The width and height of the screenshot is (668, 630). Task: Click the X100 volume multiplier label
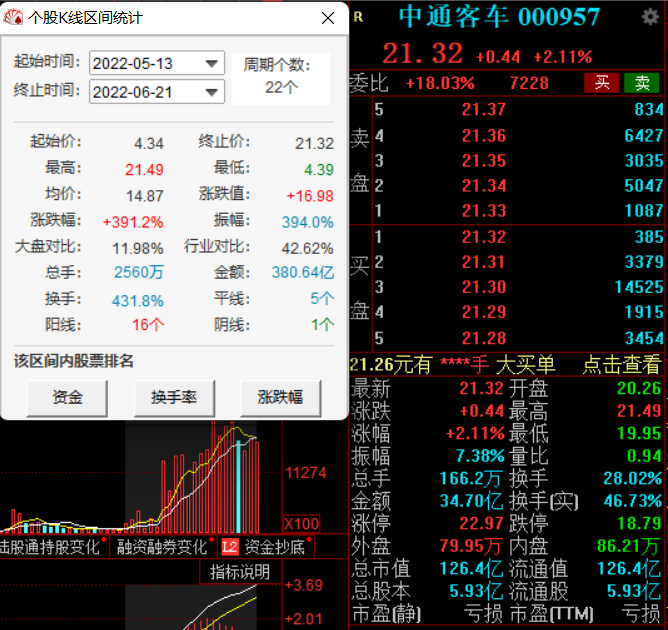coord(301,524)
